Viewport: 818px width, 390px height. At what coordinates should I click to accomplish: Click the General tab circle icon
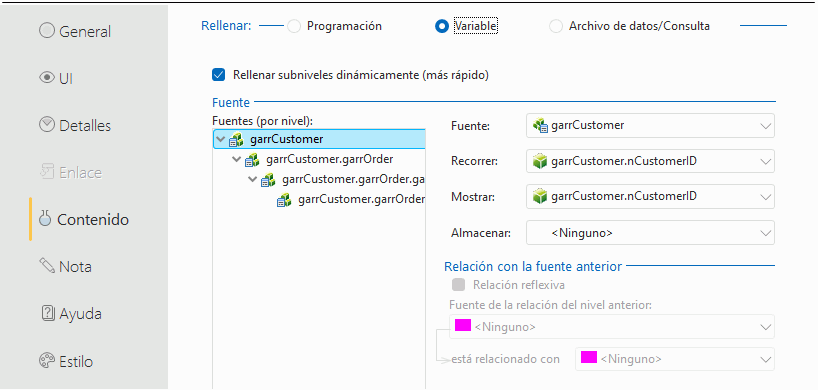tap(46, 31)
